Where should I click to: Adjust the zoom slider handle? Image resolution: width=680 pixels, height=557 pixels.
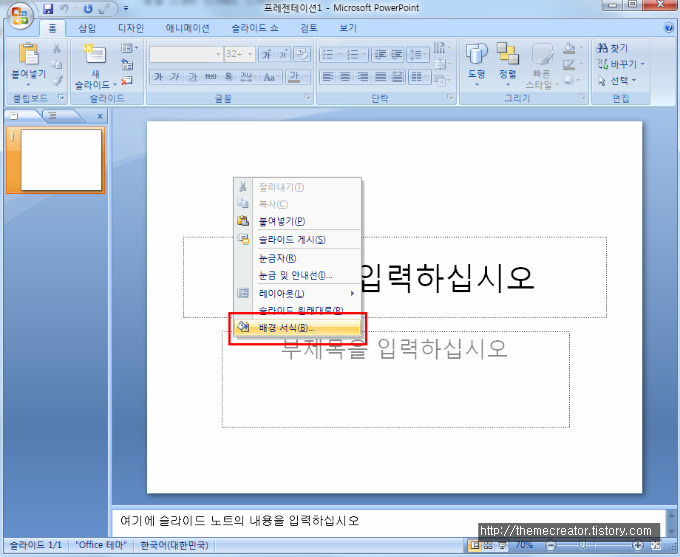tap(583, 545)
